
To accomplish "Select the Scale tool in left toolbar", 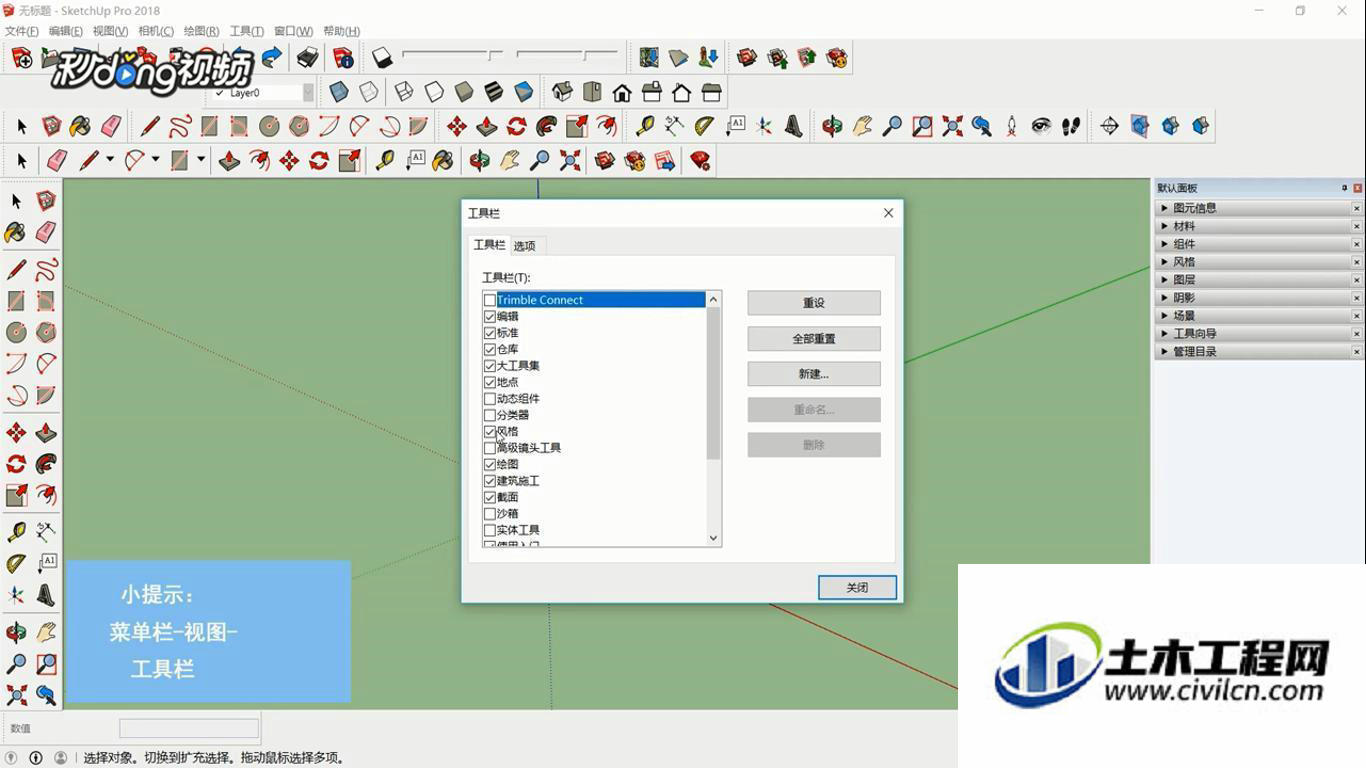I will (16, 496).
